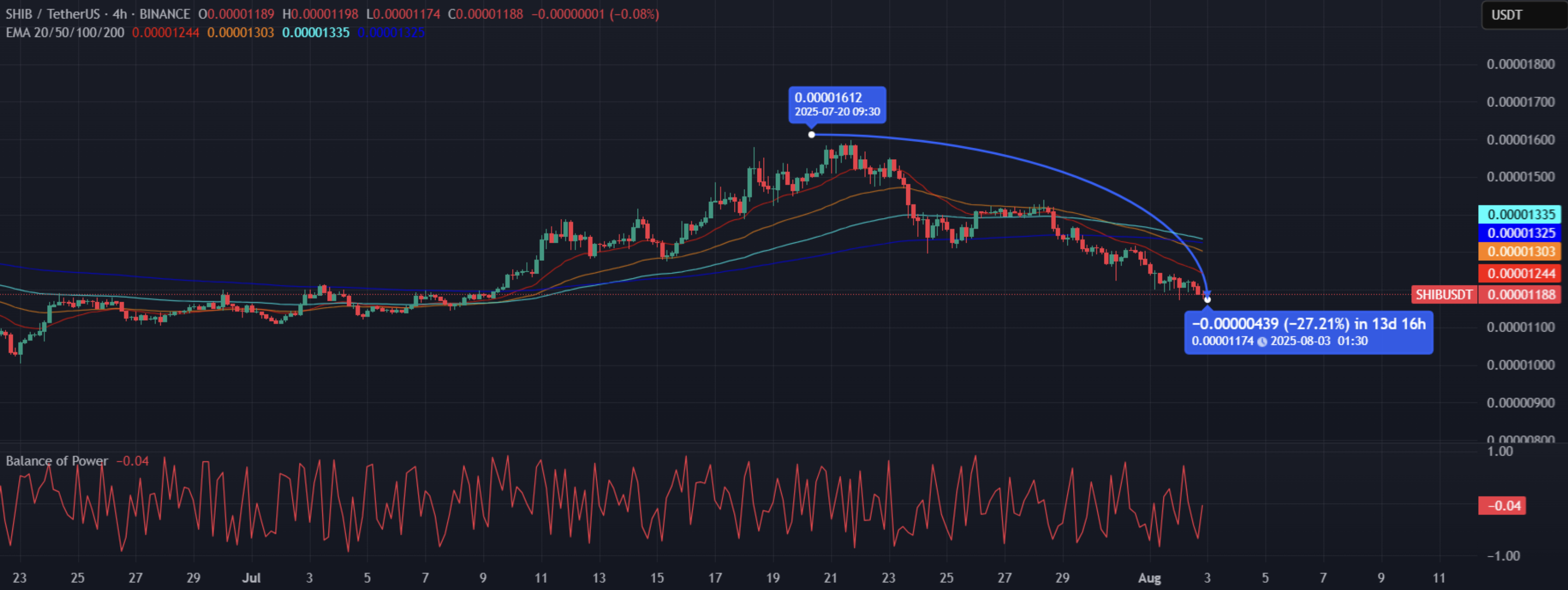Click the arc end anchor near 0.00001174

(1207, 299)
